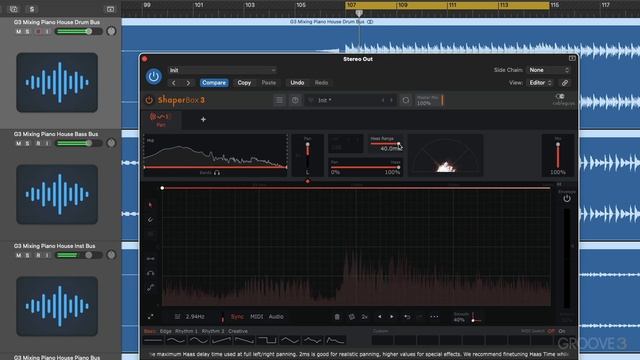The height and width of the screenshot is (360, 640).
Task: Add a new shaper with plus button
Action: tap(203, 120)
